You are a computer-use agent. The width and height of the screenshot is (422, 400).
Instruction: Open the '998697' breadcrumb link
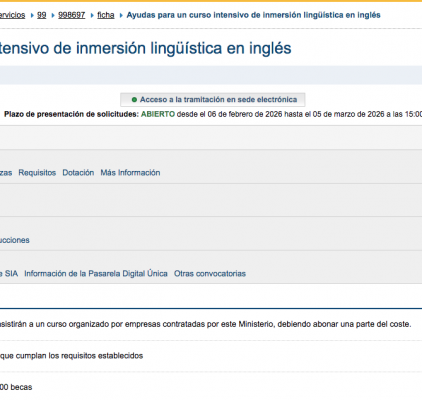pos(72,15)
